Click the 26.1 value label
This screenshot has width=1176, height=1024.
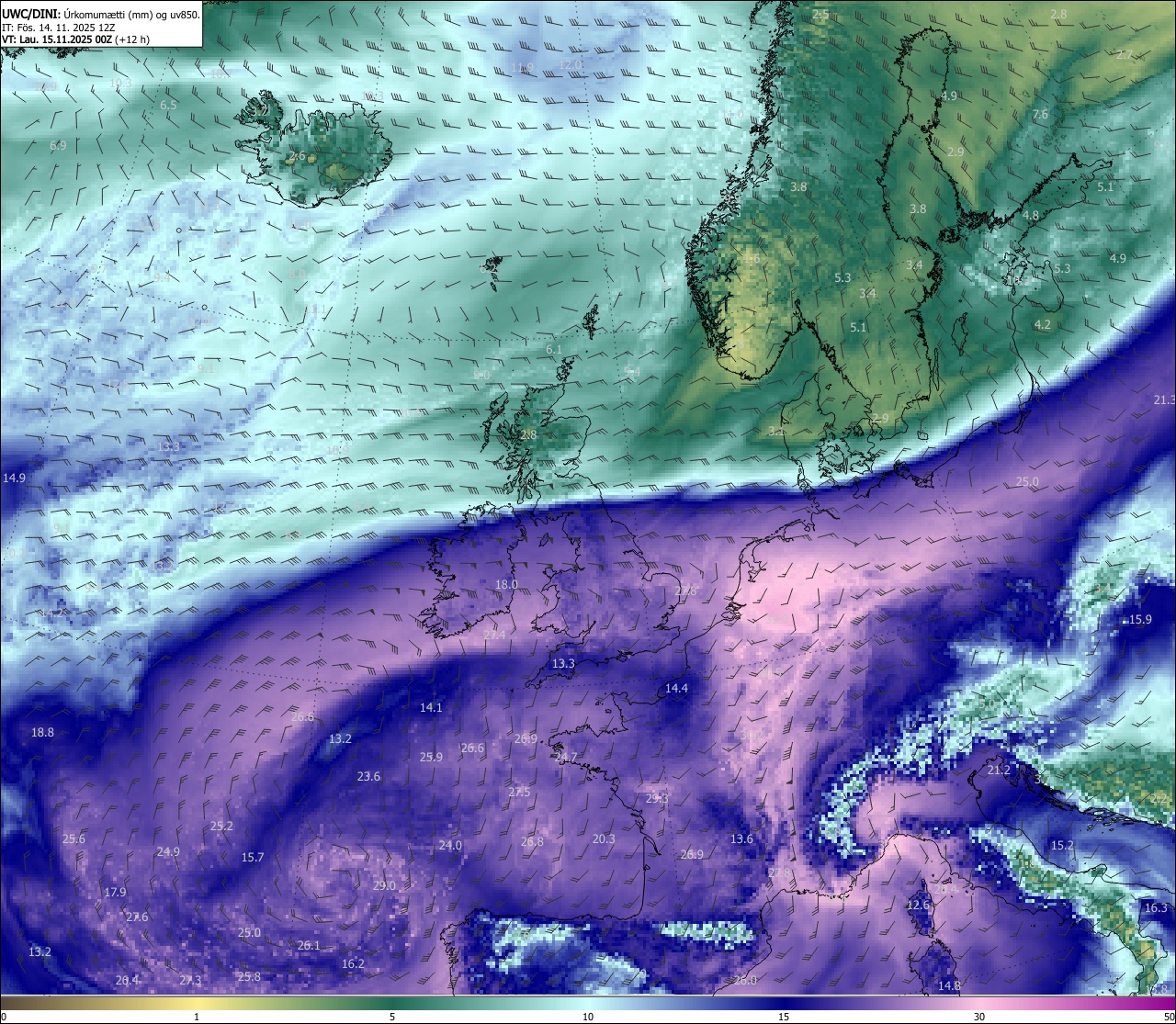[309, 946]
